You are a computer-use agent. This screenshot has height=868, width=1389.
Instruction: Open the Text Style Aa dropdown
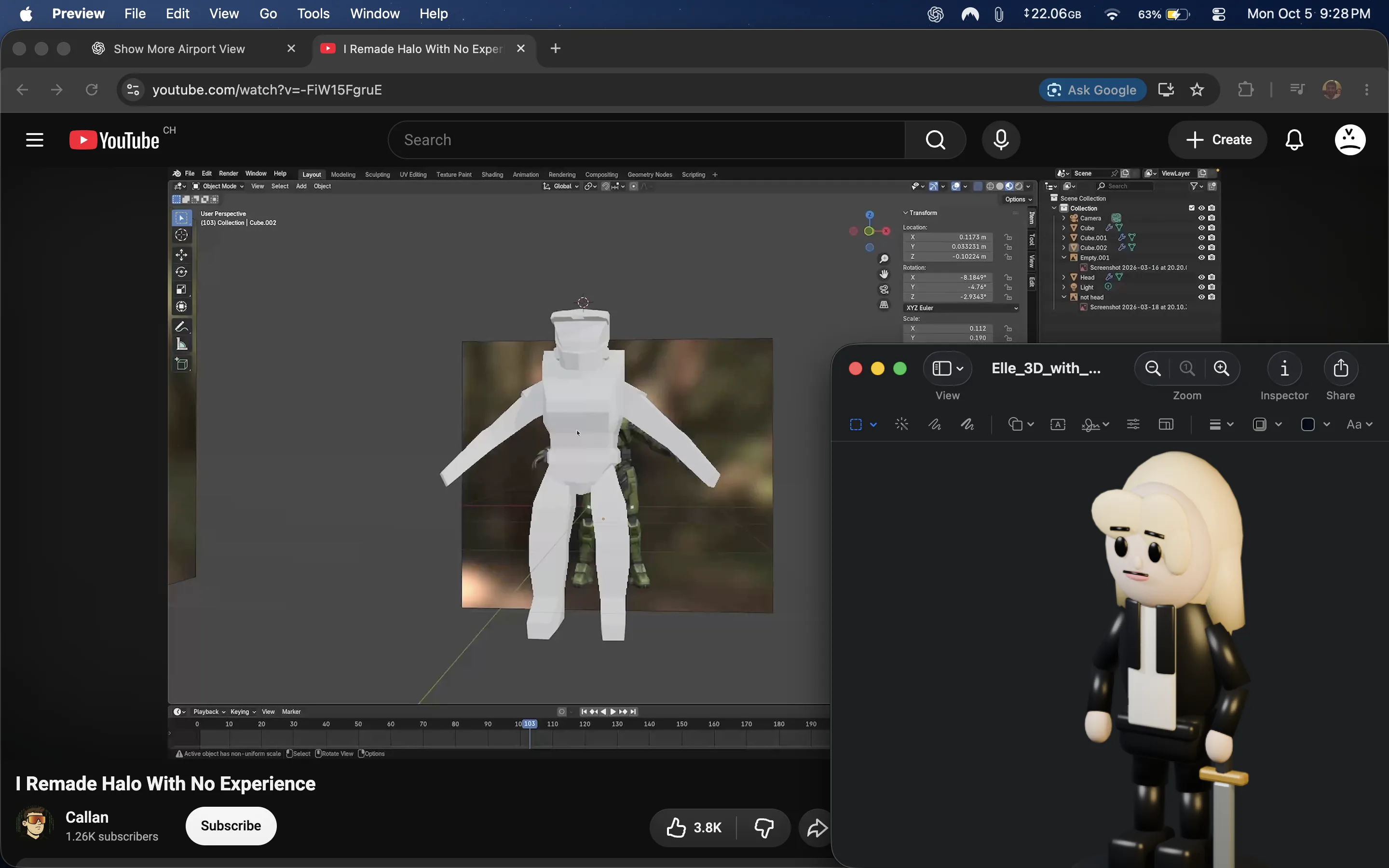click(x=1359, y=424)
